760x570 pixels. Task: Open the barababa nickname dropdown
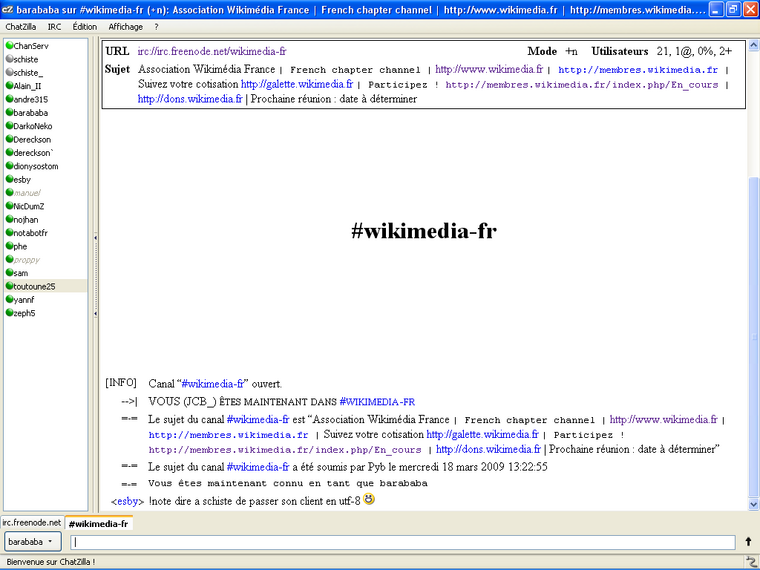click(x=32, y=541)
